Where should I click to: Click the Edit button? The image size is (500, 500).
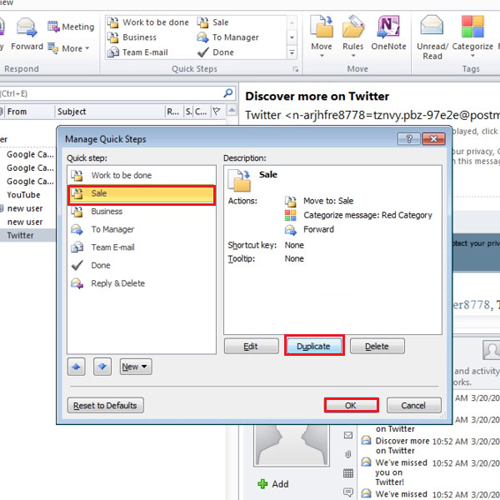(251, 346)
